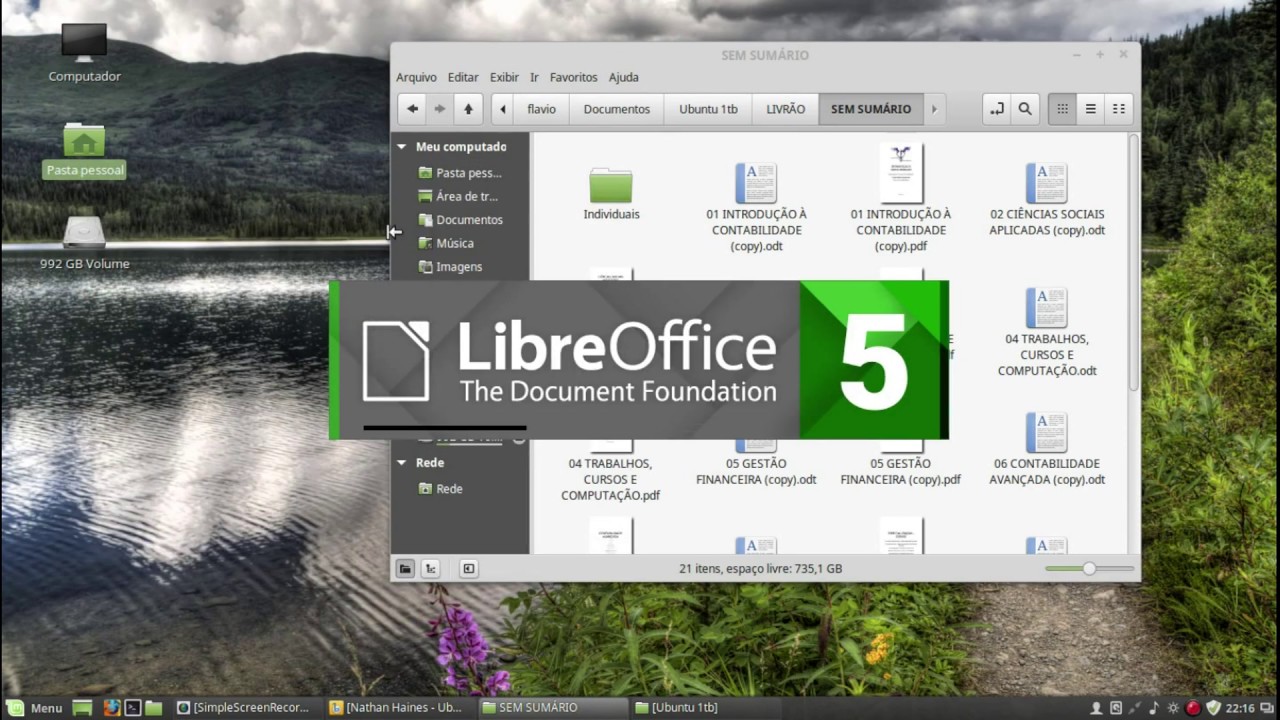
Task: Open the Editar menu
Action: click(x=463, y=77)
